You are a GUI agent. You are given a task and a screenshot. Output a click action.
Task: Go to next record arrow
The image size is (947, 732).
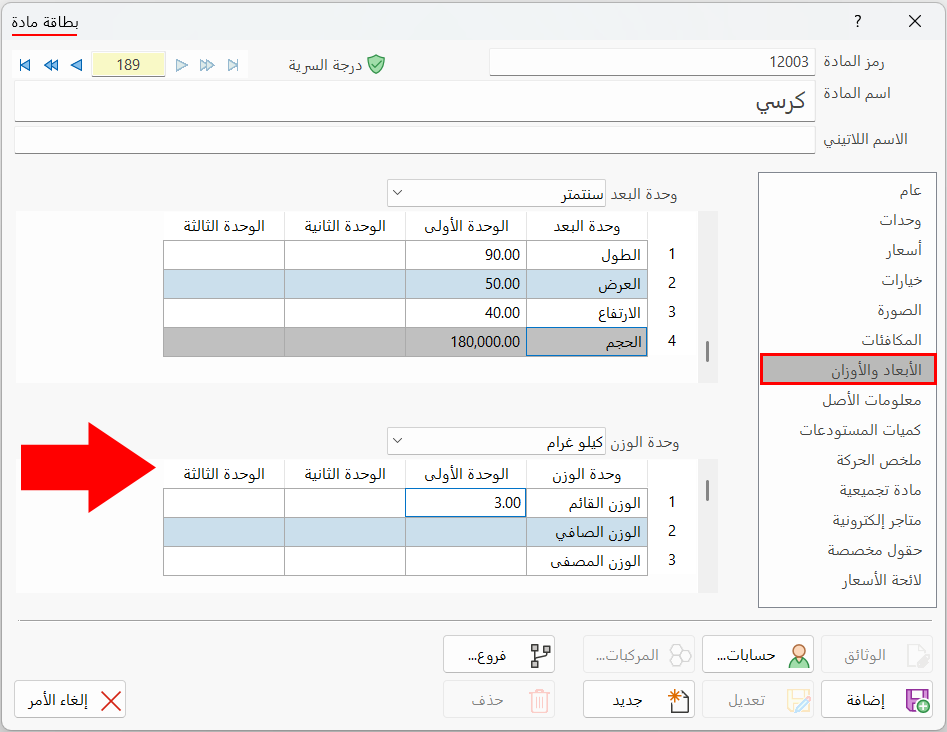[181, 65]
